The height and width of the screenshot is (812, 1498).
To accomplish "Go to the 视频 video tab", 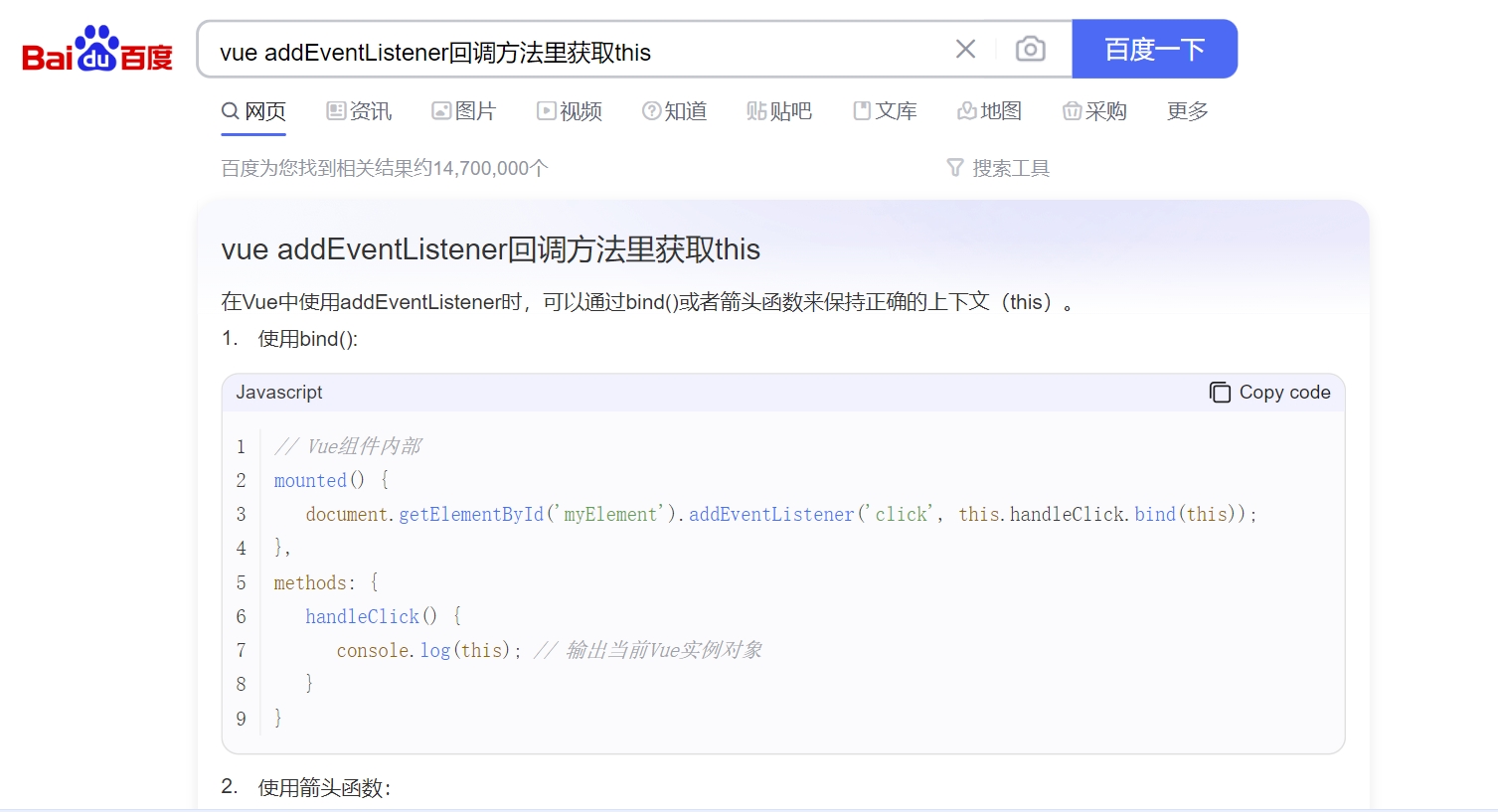I will click(x=570, y=111).
